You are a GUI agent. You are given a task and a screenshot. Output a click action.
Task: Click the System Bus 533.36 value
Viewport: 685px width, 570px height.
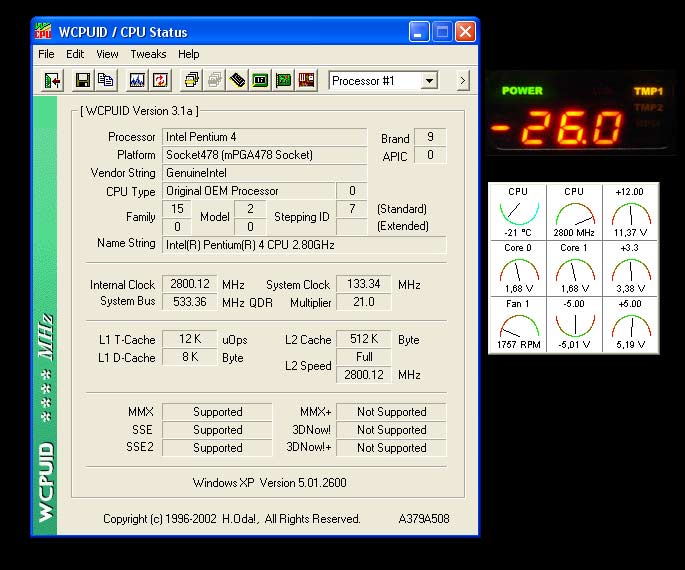point(190,302)
